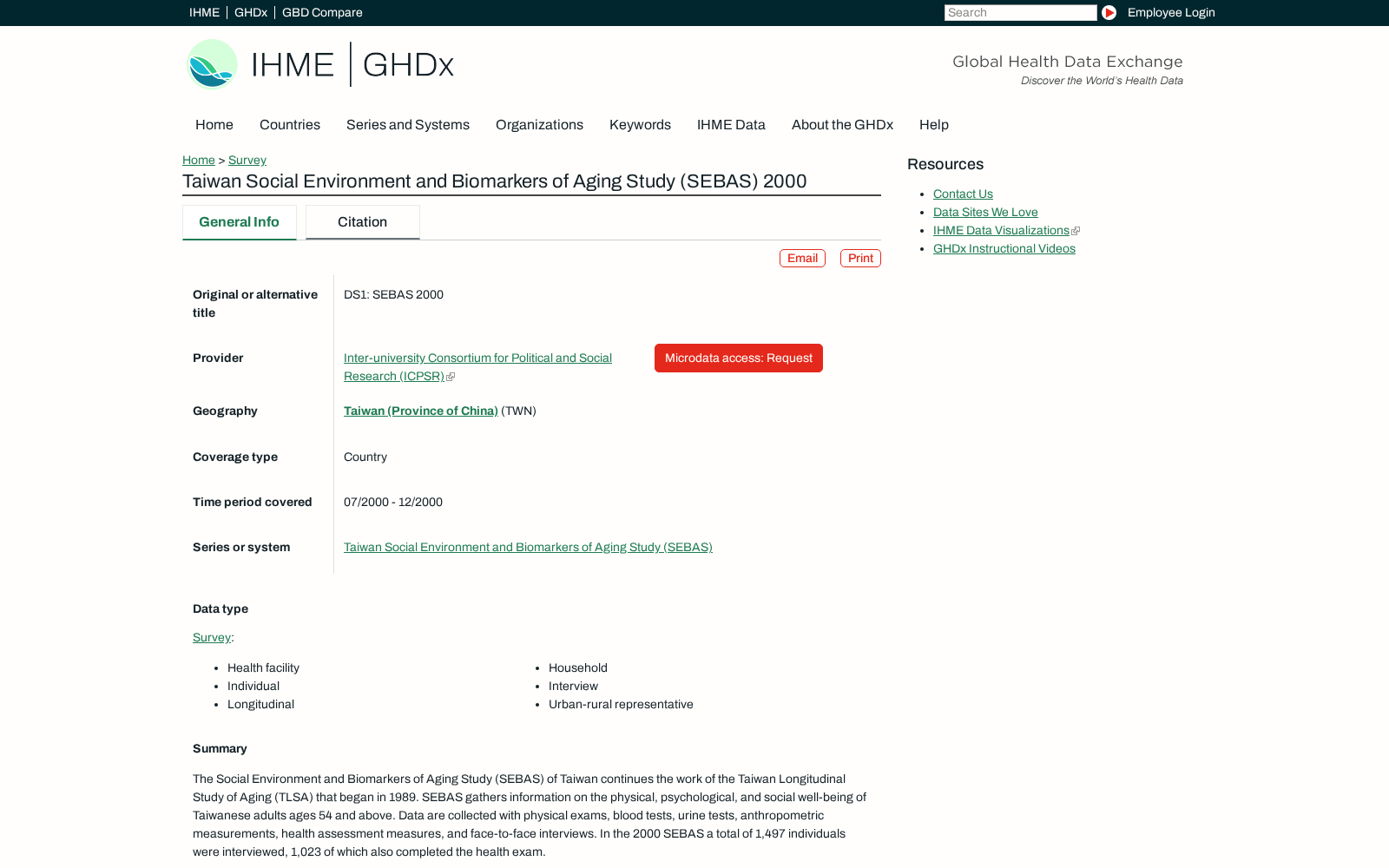Open Contact Us resource link
The height and width of the screenshot is (868, 1389).
coord(963,194)
